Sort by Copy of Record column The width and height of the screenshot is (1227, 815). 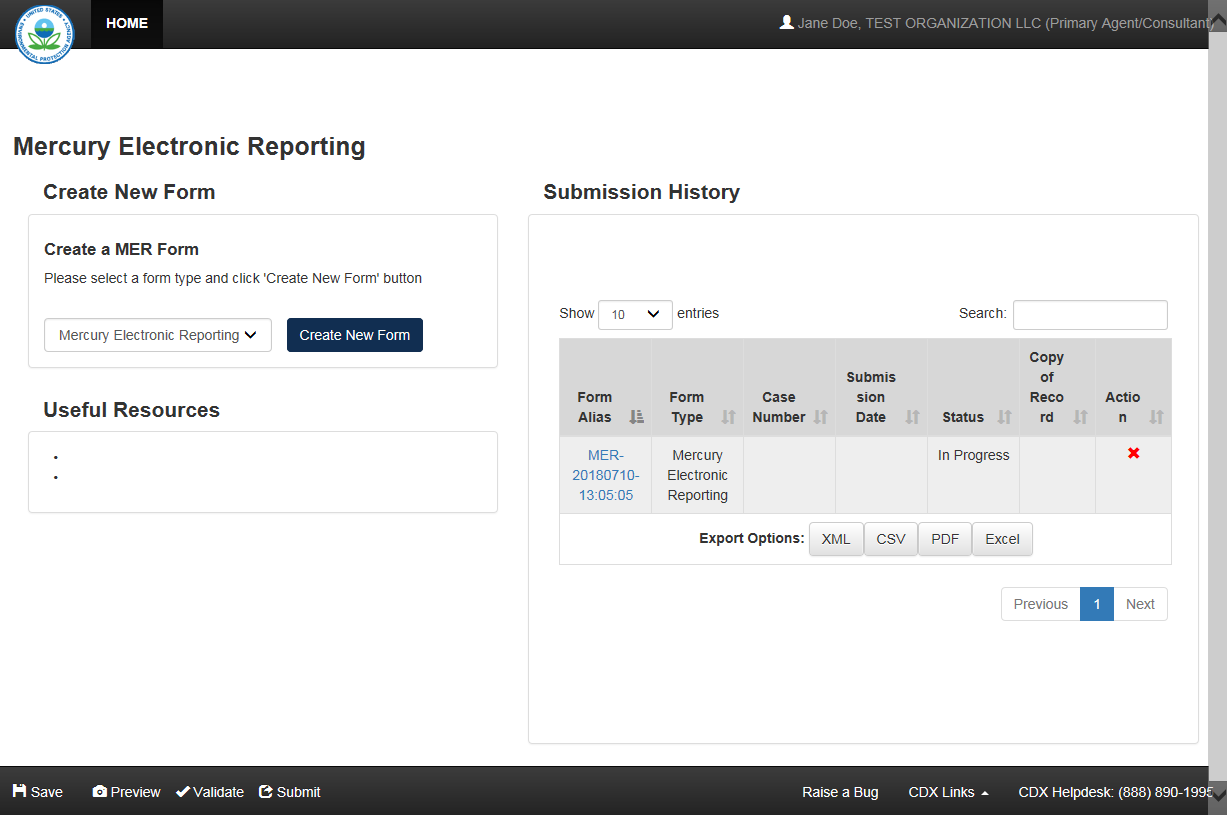coord(1079,417)
